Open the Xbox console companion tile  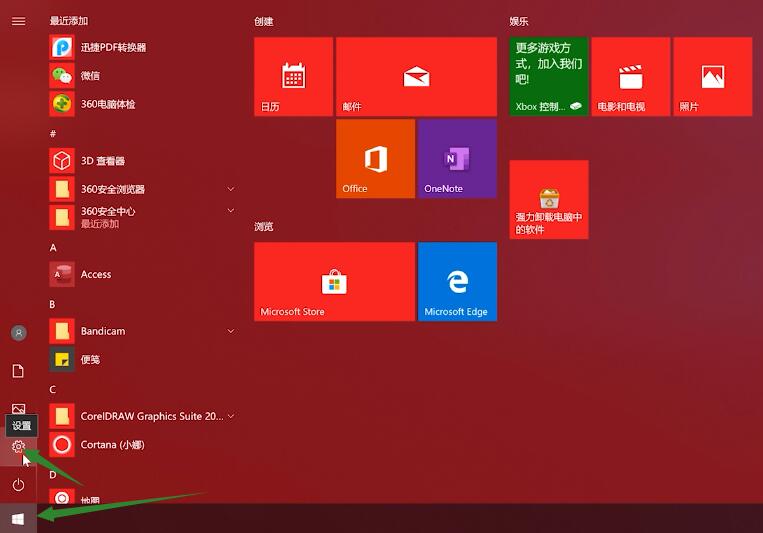point(548,77)
